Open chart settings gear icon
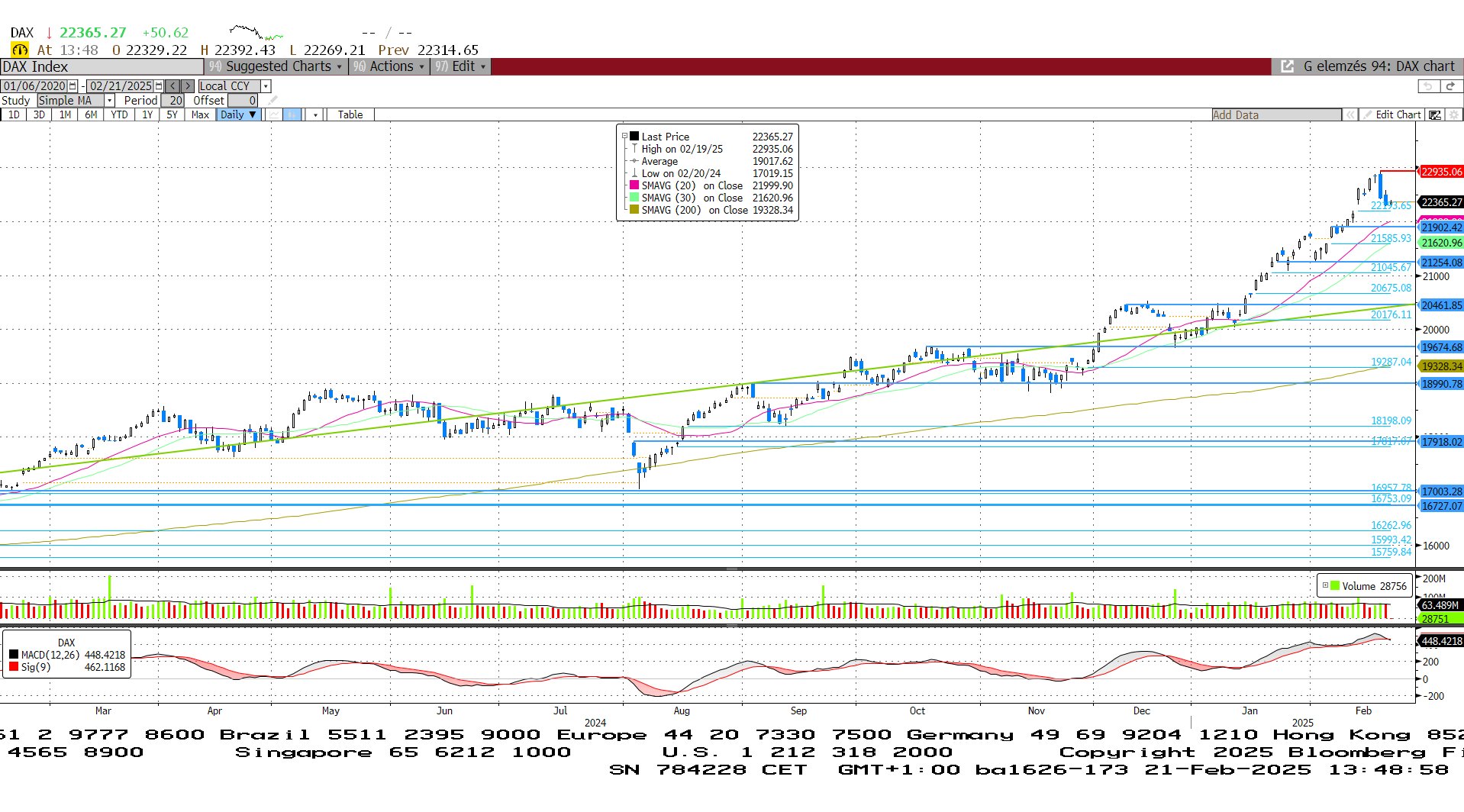The width and height of the screenshot is (1464, 812). [x=1454, y=114]
